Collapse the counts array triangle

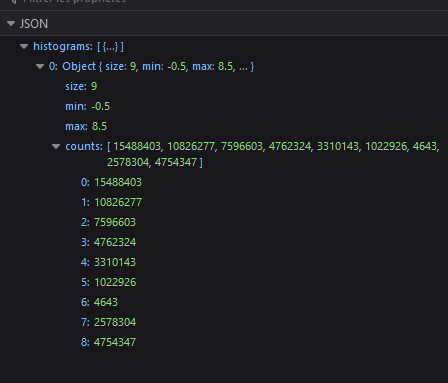pyautogui.click(x=56, y=146)
